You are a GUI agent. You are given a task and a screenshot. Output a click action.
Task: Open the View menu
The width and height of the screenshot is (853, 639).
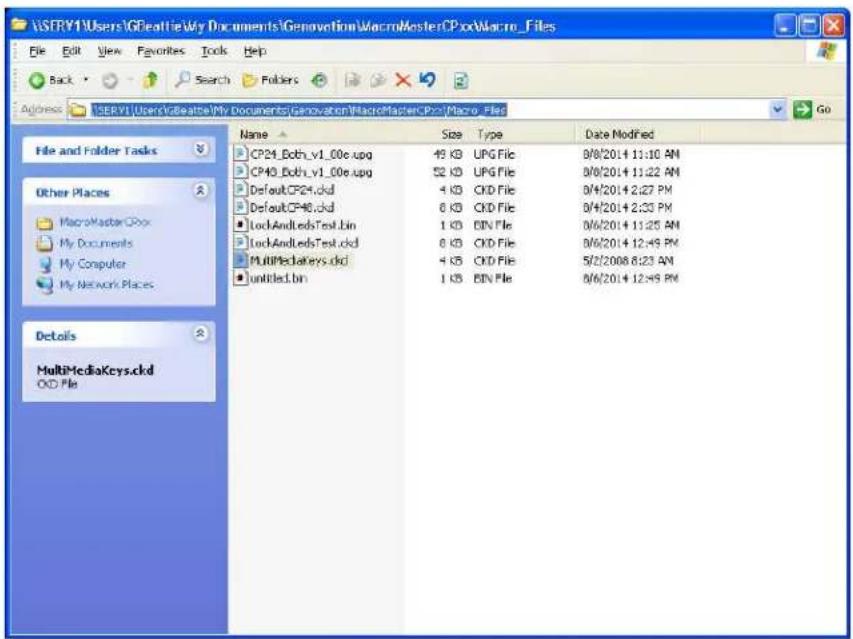click(x=109, y=51)
